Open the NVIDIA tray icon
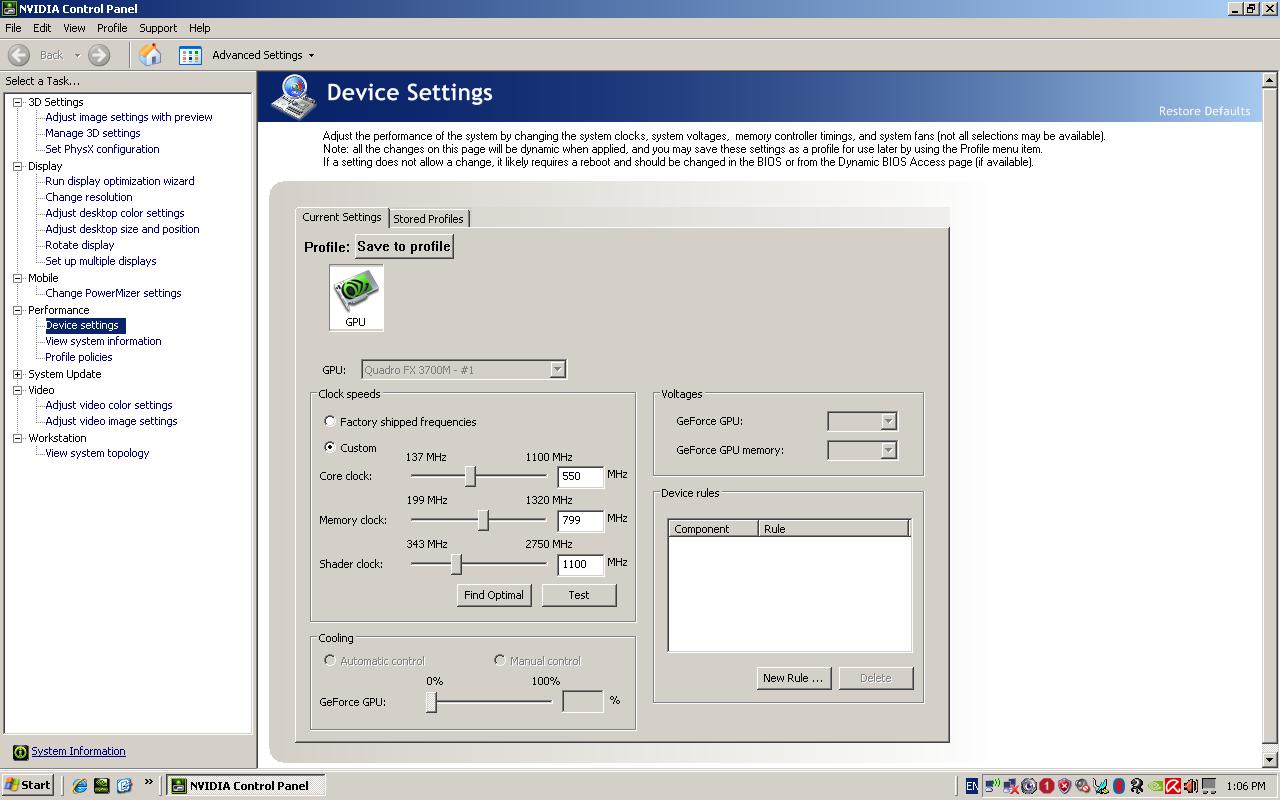This screenshot has width=1280, height=800. [x=1155, y=786]
